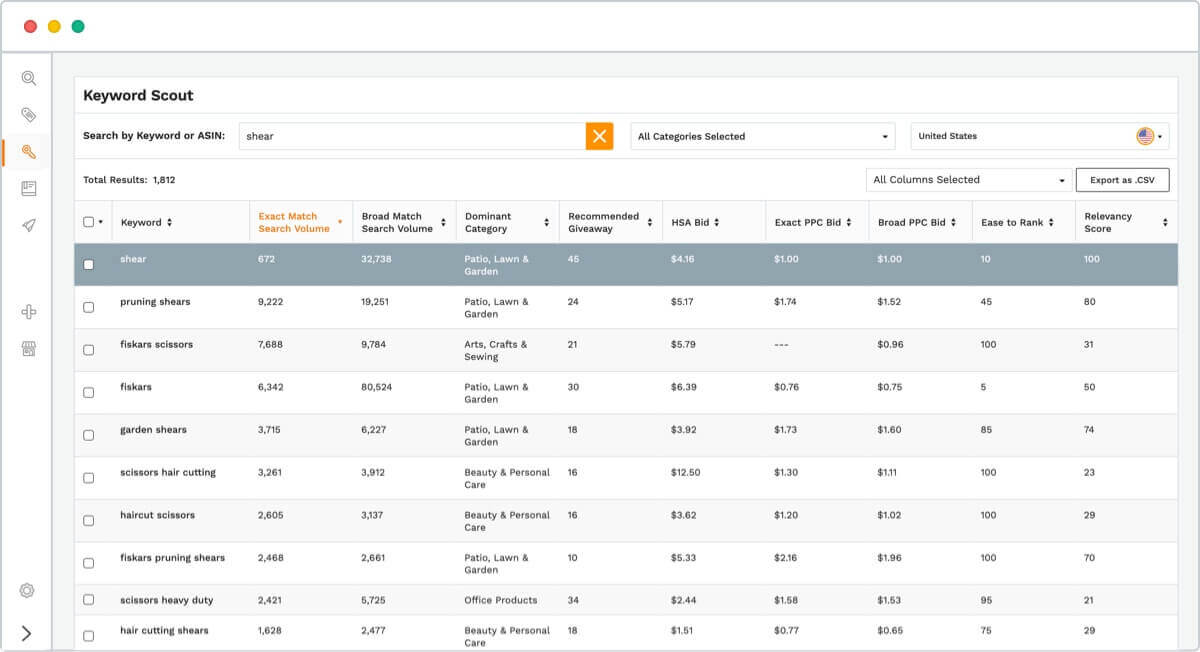Viewport: 1200px width, 652px height.
Task: Export results with Export as .CSV
Action: click(1122, 180)
